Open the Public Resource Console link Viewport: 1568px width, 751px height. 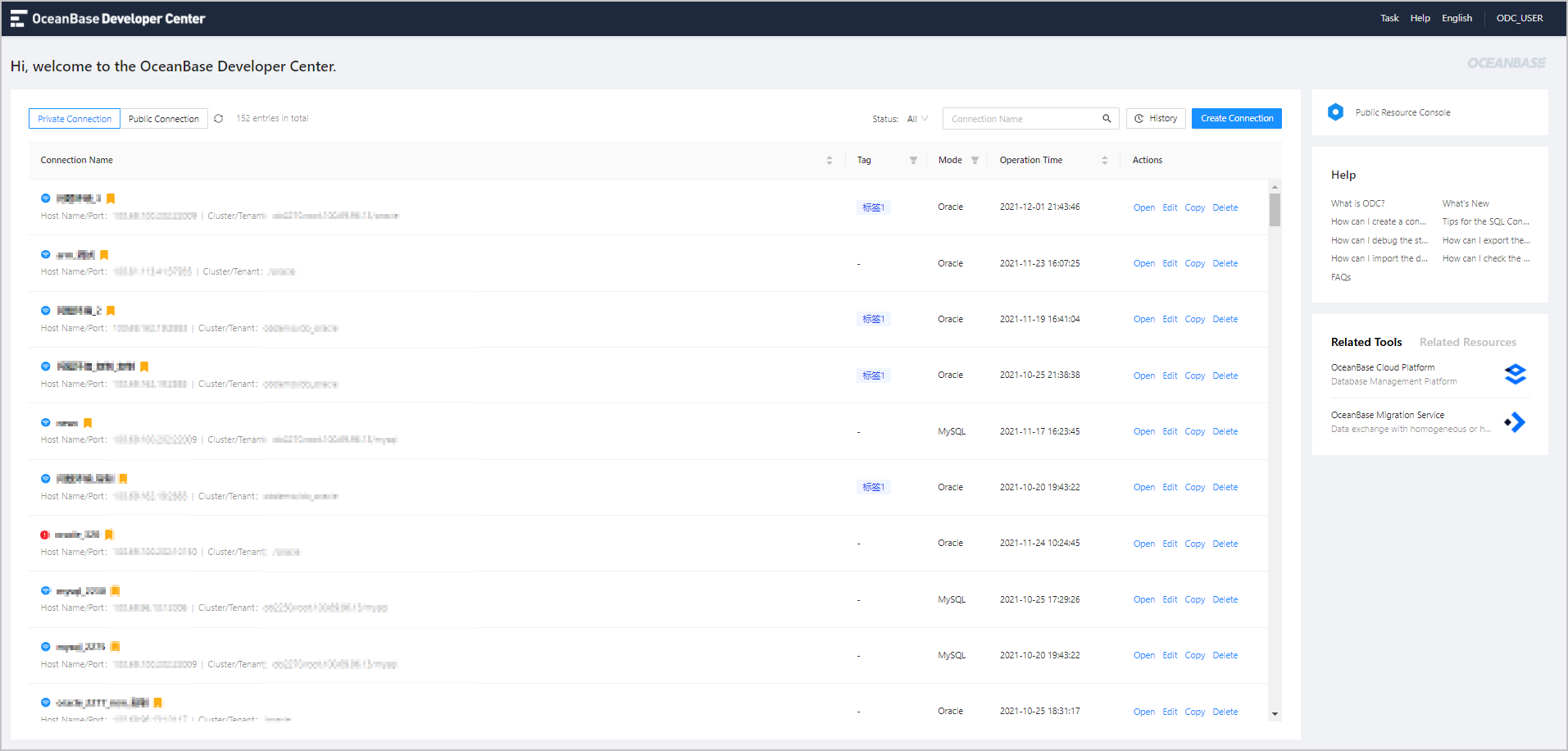(x=1402, y=112)
